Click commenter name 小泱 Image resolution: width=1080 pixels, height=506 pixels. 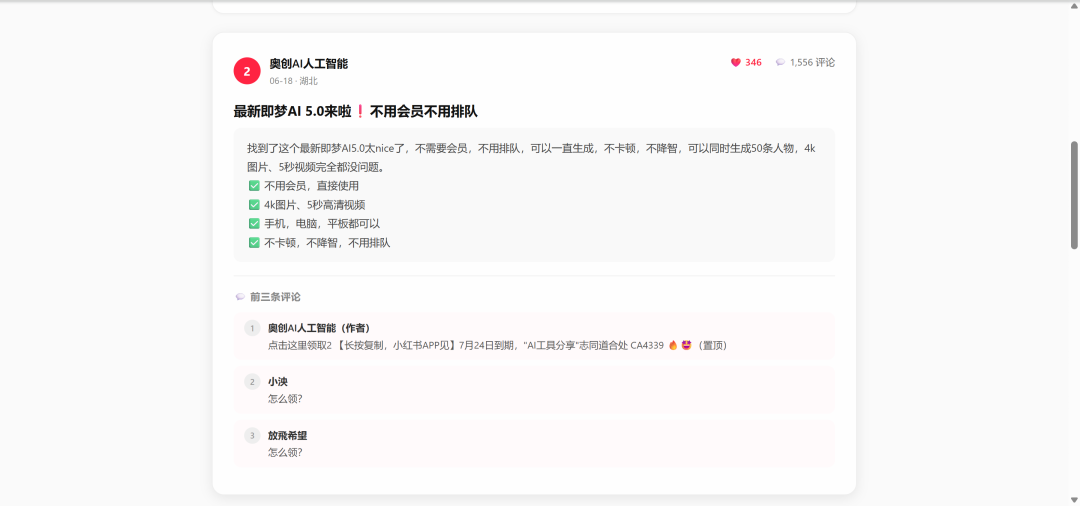pyautogui.click(x=278, y=381)
